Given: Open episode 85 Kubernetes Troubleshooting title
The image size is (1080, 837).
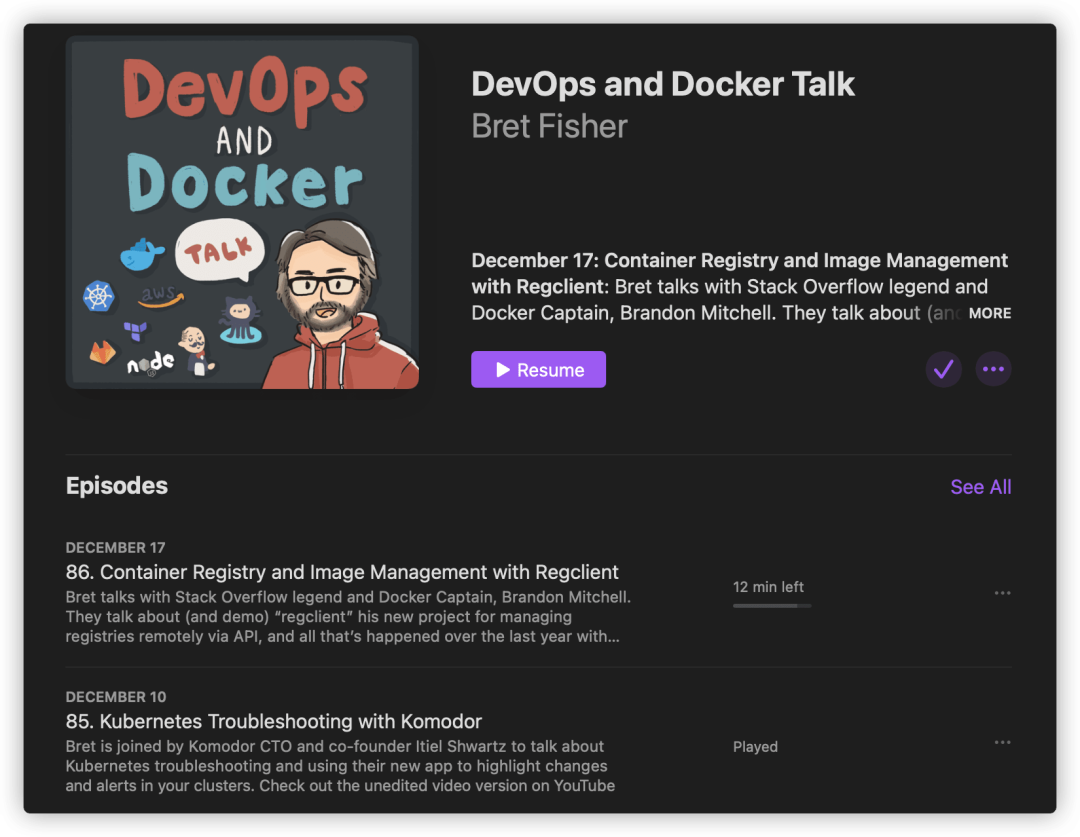Looking at the screenshot, I should 273,721.
